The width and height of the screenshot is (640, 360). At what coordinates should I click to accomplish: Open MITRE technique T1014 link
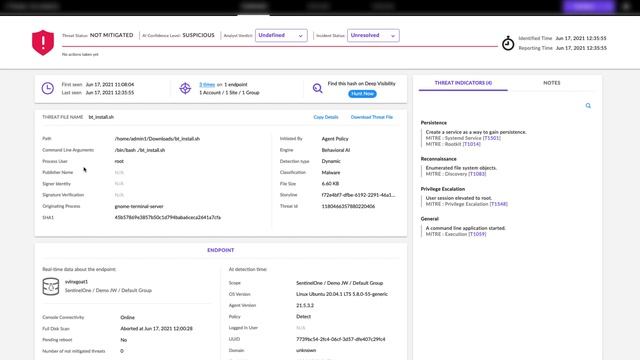click(x=471, y=144)
